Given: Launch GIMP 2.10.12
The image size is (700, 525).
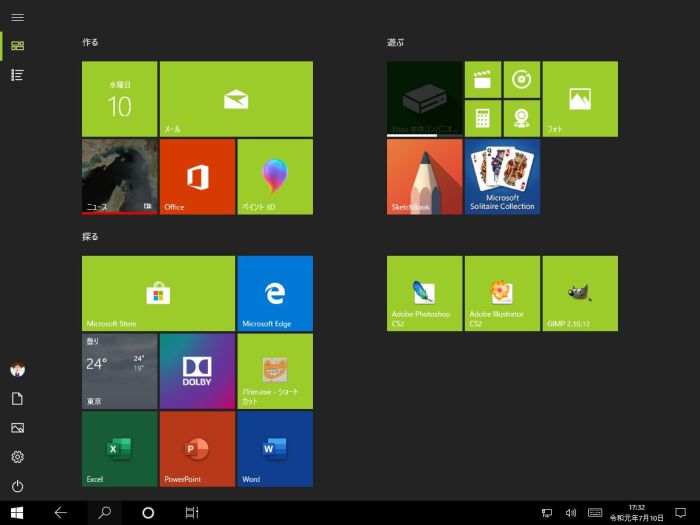Looking at the screenshot, I should click(580, 293).
